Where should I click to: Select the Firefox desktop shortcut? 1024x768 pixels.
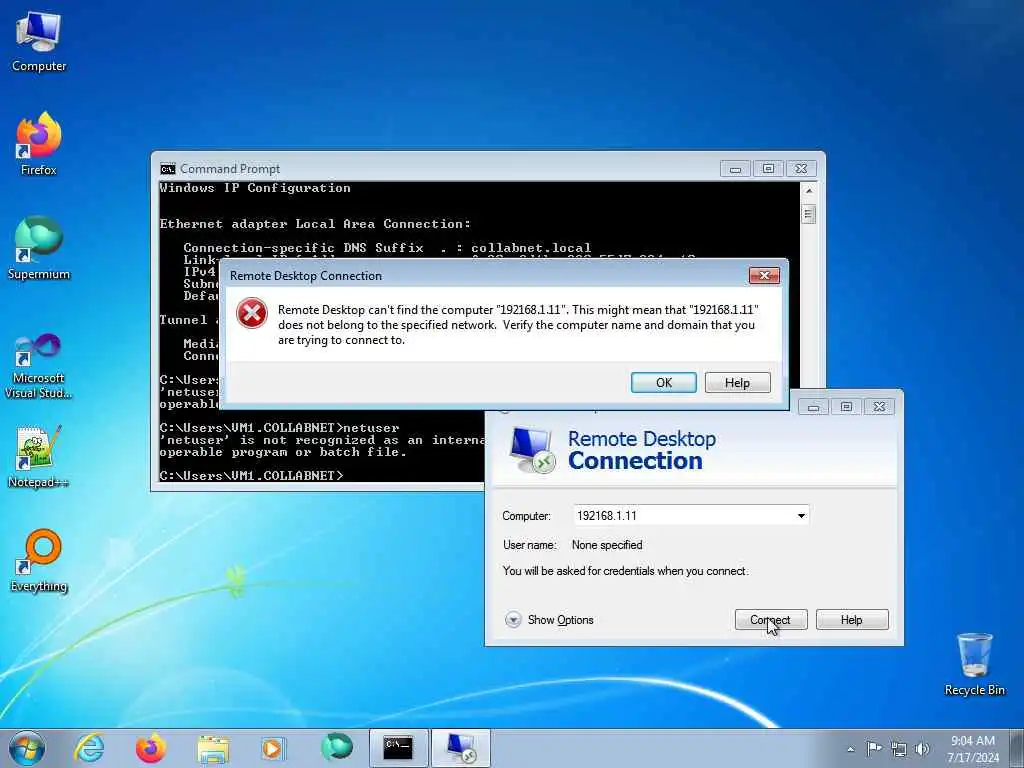tap(39, 144)
